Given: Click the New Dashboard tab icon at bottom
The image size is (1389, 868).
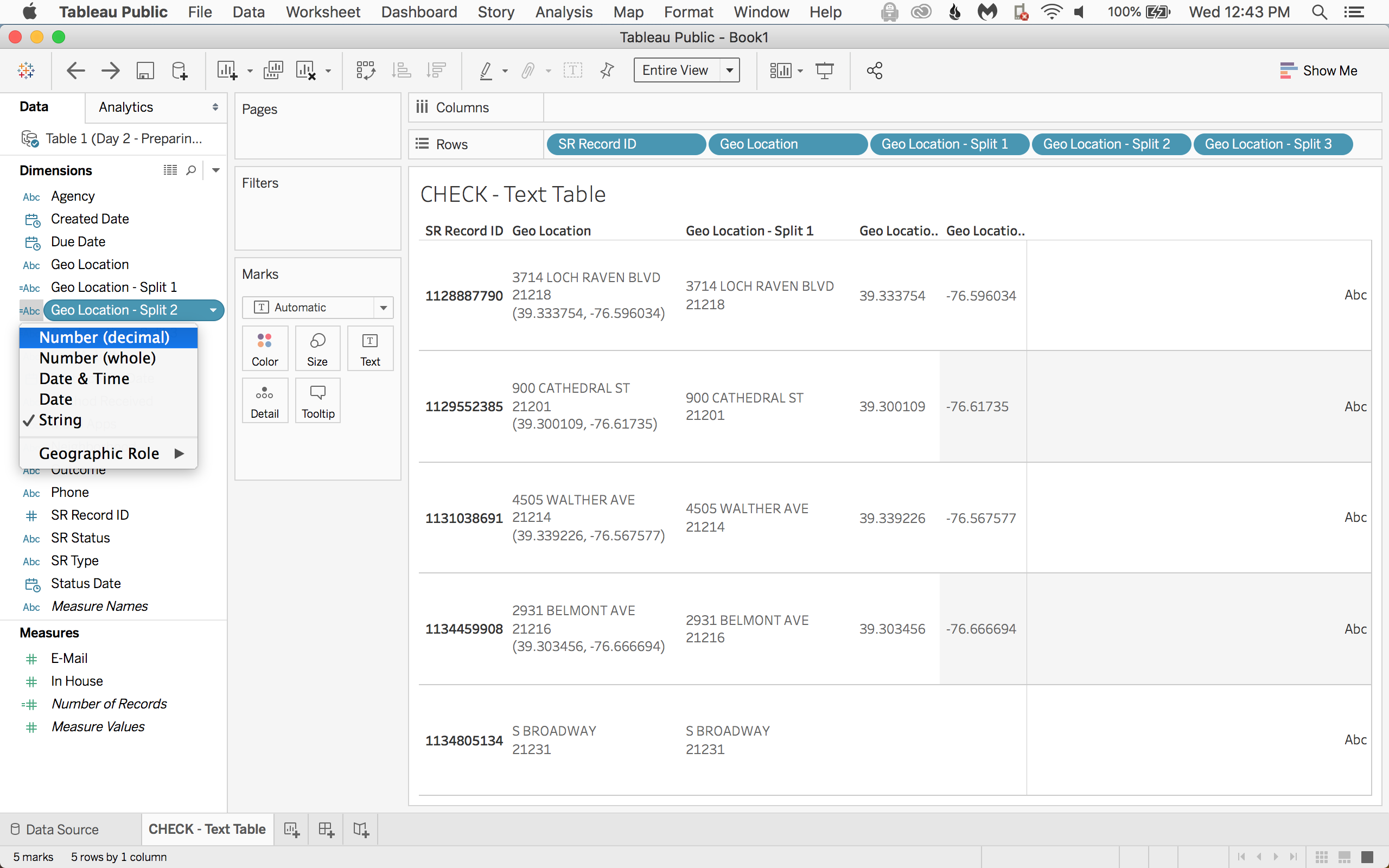Looking at the screenshot, I should (x=326, y=829).
